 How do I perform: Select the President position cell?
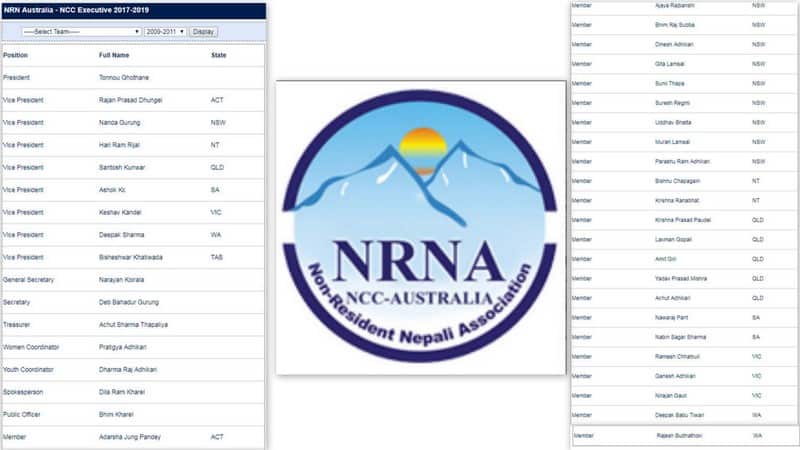pos(16,78)
